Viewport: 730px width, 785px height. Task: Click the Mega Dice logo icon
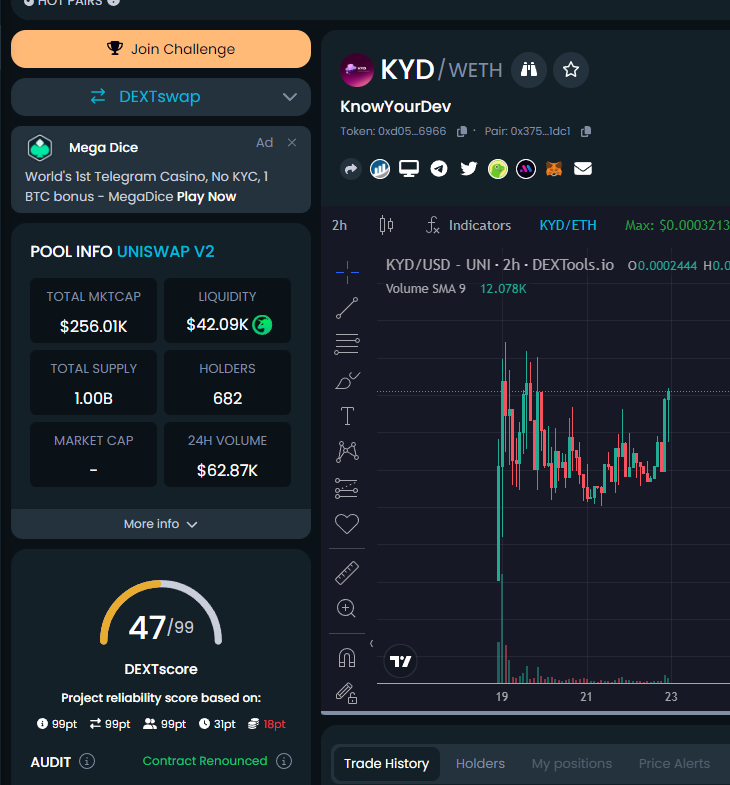(x=40, y=148)
